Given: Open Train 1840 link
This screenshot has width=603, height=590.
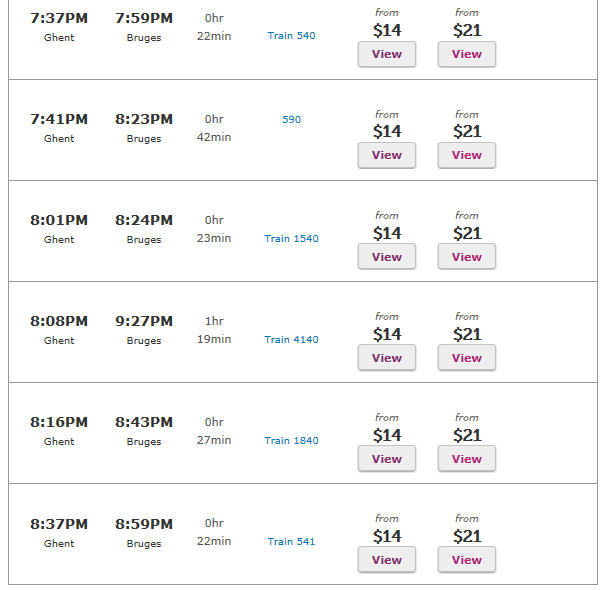Looking at the screenshot, I should (x=291, y=441).
